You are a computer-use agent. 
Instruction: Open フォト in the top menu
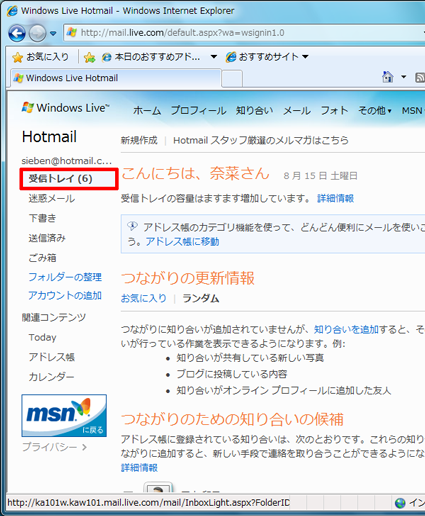point(334,110)
